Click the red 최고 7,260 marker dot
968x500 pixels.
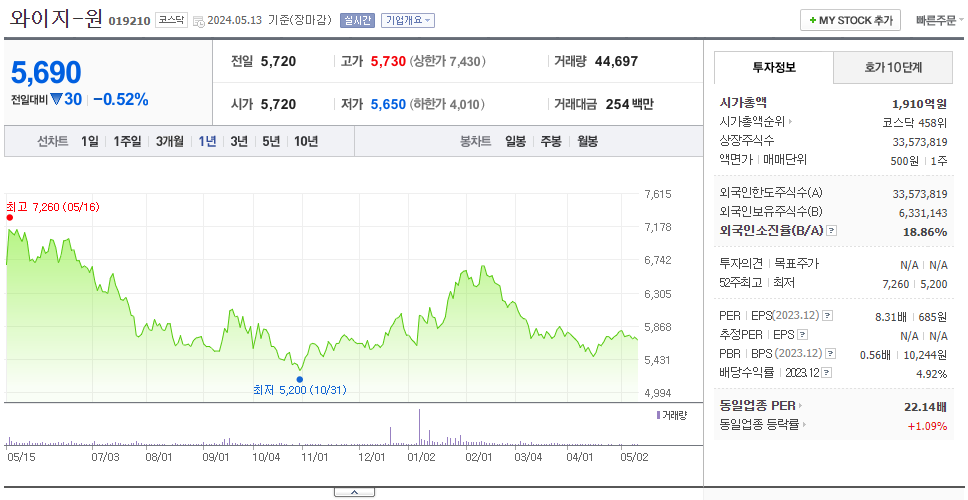pyautogui.click(x=9, y=217)
